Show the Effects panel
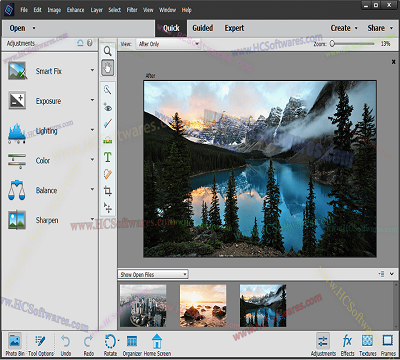This screenshot has width=400, height=360. pos(347,344)
